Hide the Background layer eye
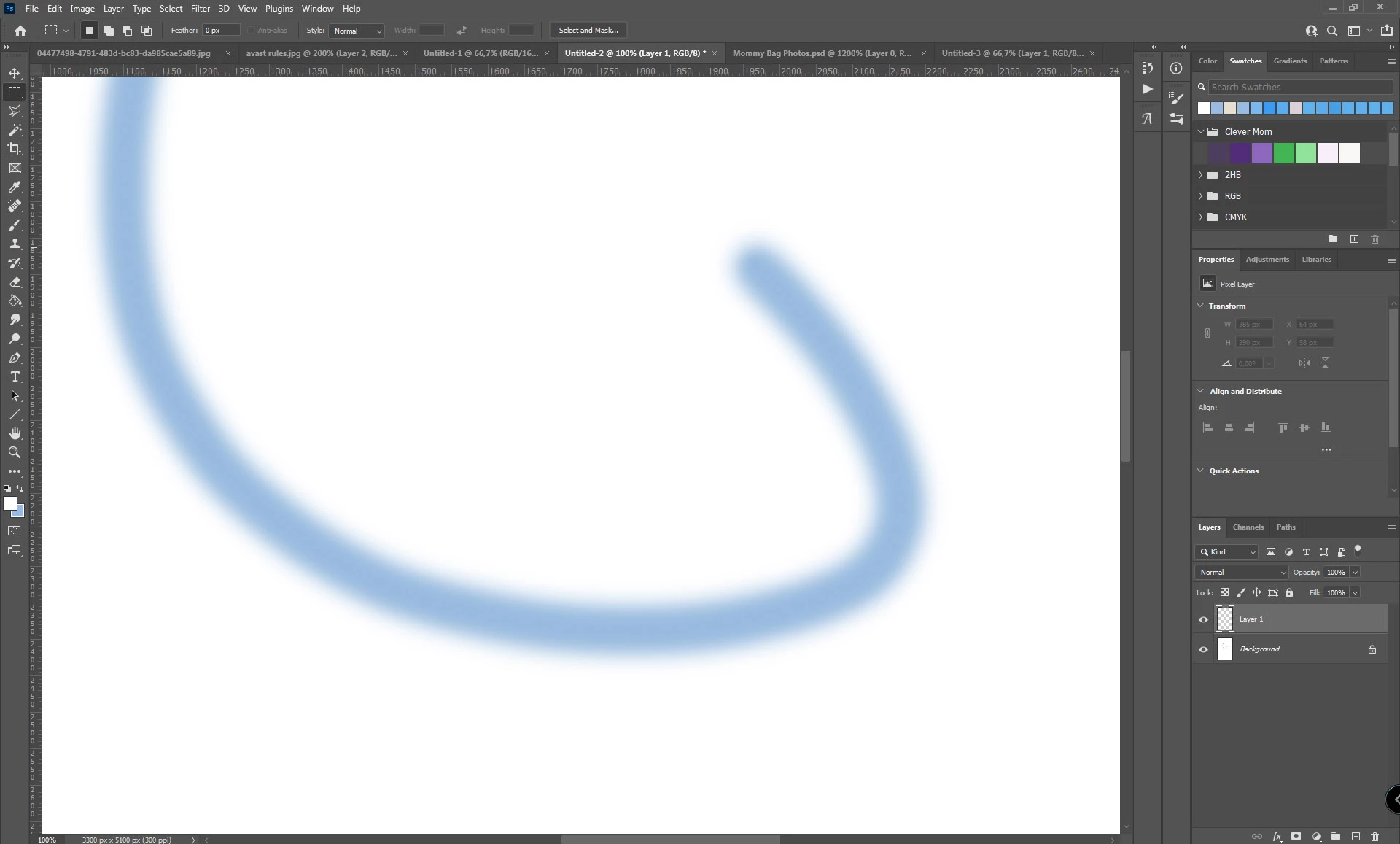The height and width of the screenshot is (844, 1400). point(1203,649)
